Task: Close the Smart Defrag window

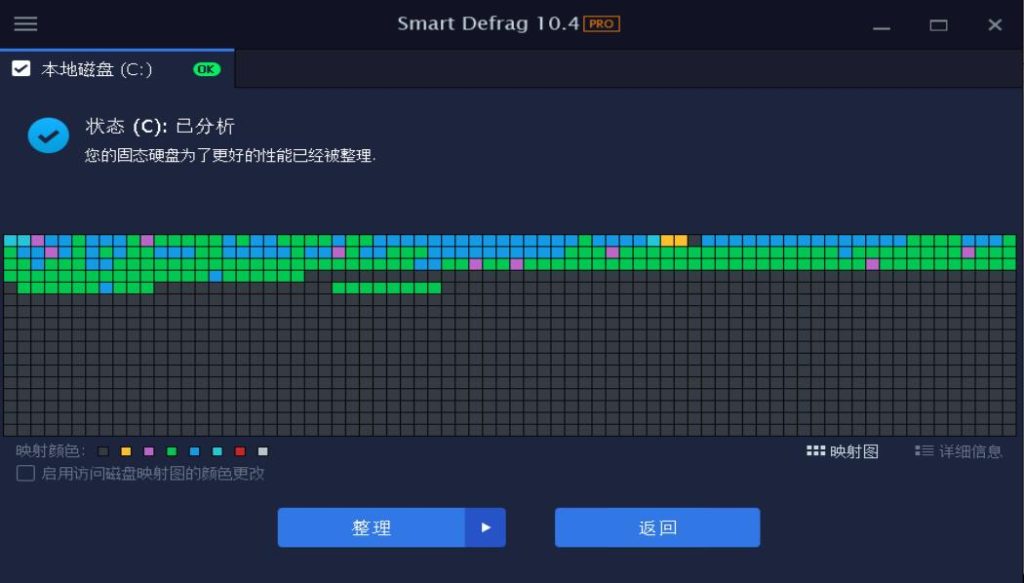Action: (995, 25)
